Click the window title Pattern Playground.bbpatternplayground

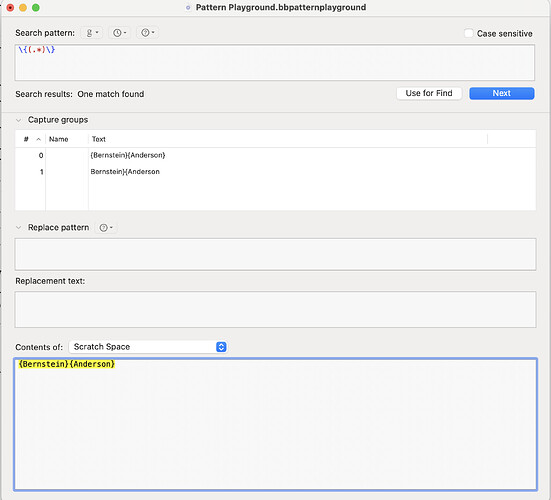point(281,7)
